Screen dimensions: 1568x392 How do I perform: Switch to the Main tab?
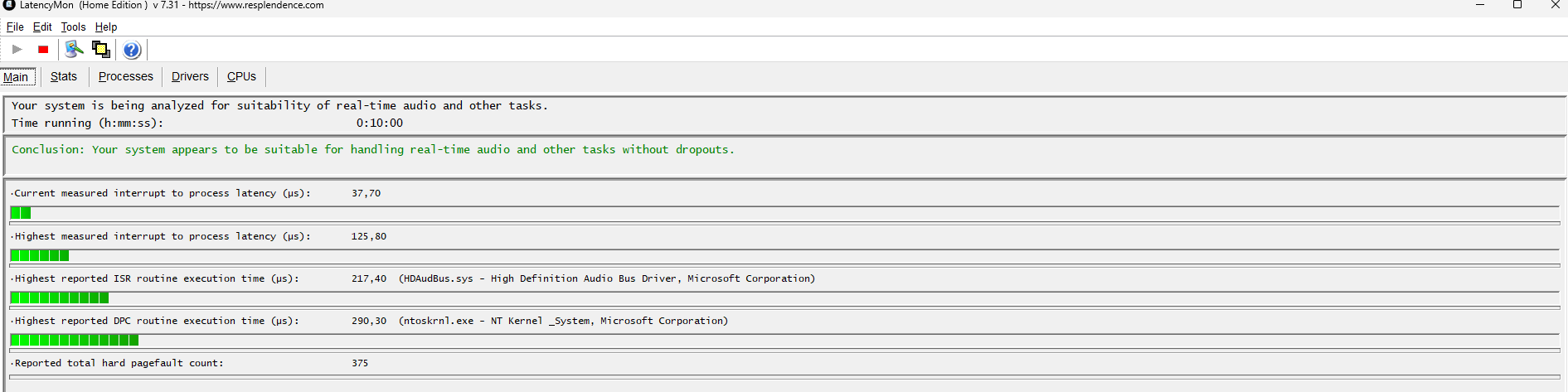(16, 77)
